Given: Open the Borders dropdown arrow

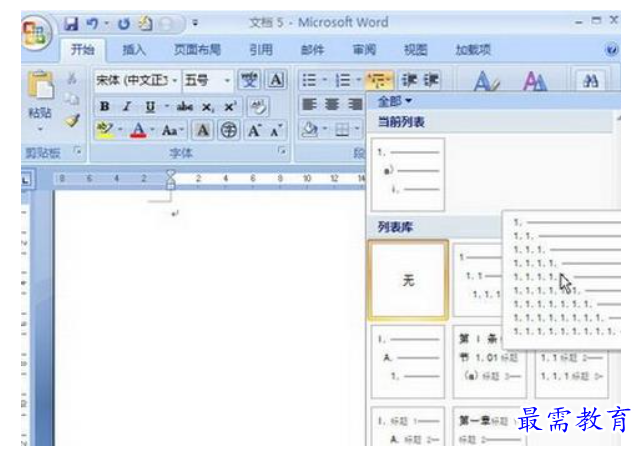Looking at the screenshot, I should click(357, 130).
